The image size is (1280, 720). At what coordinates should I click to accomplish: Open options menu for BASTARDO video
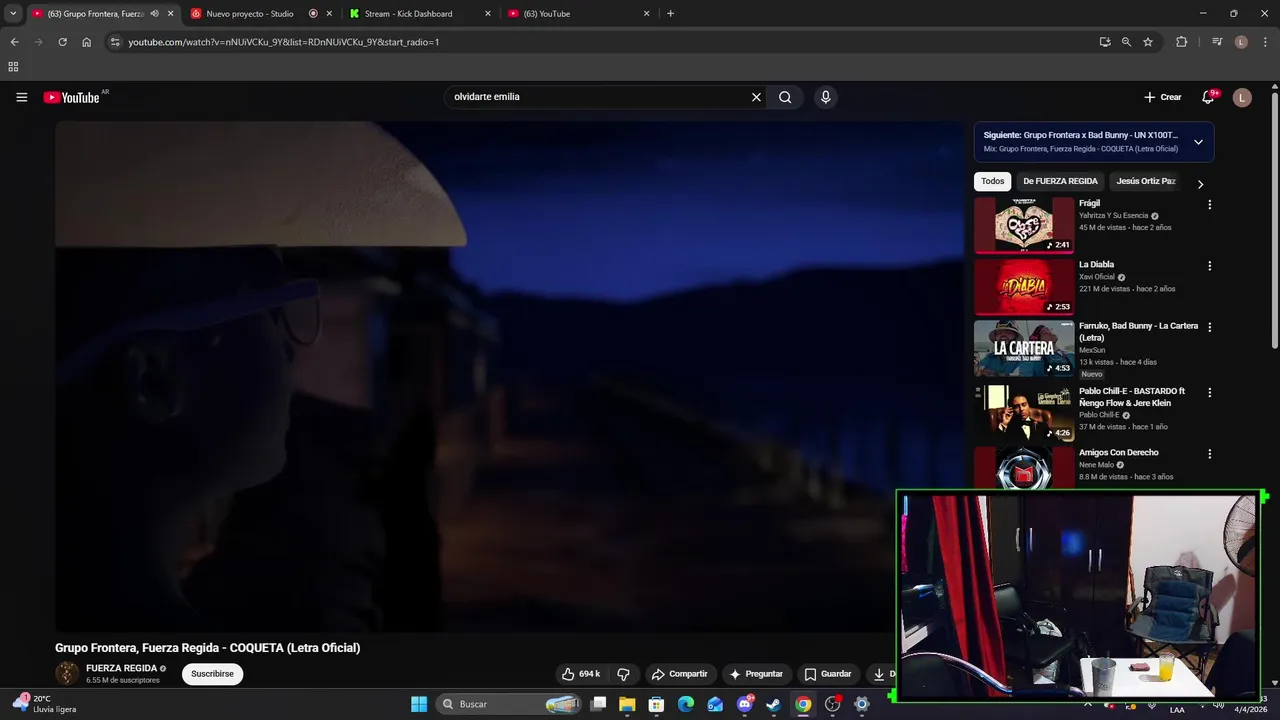(x=1209, y=392)
